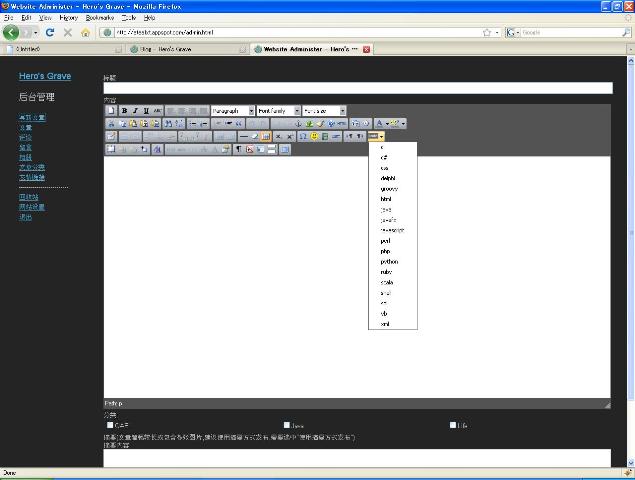Open the Paragraph format dropdown
635x480 pixels.
click(233, 111)
